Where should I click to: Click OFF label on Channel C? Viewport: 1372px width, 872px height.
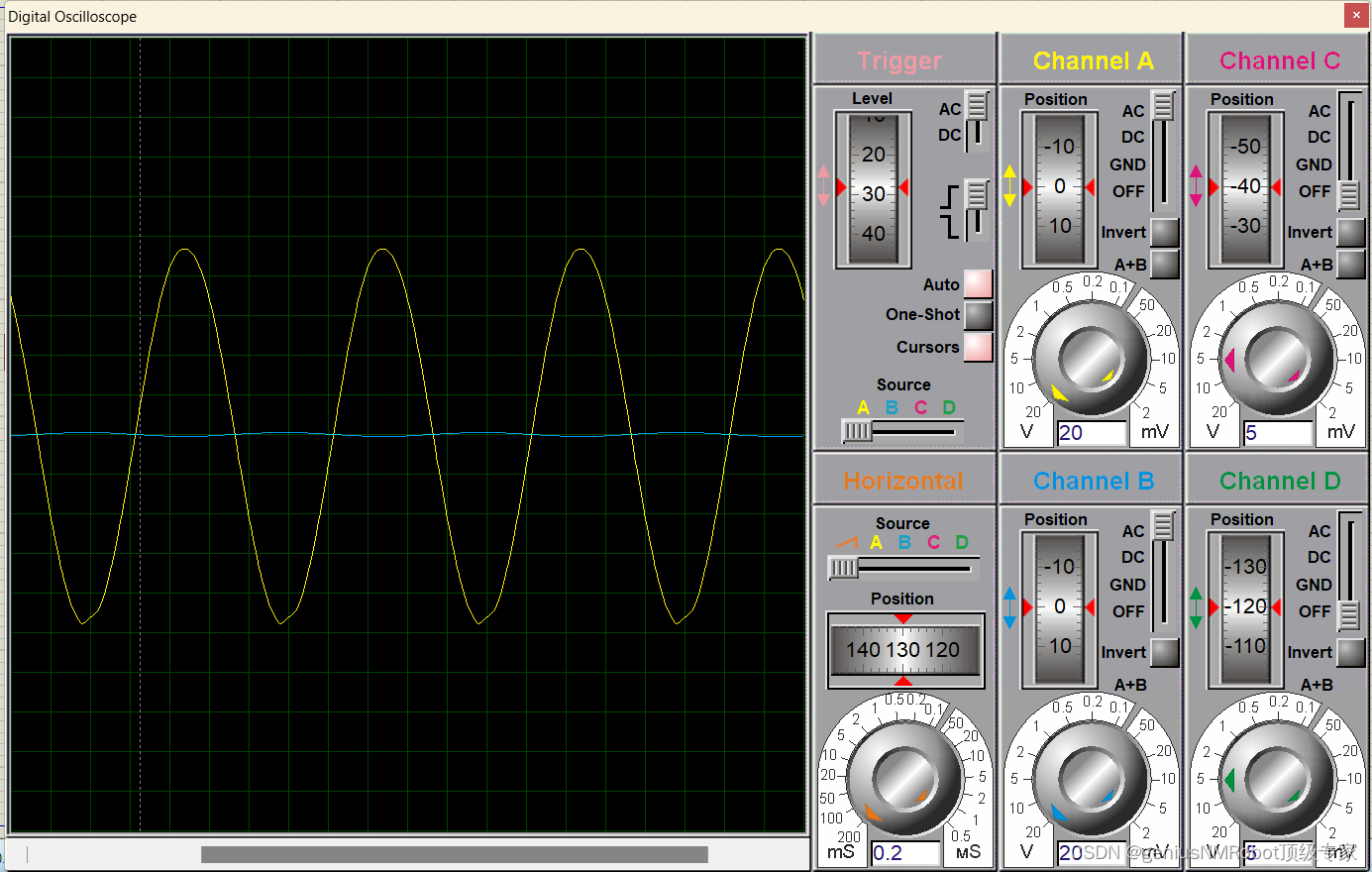1315,191
